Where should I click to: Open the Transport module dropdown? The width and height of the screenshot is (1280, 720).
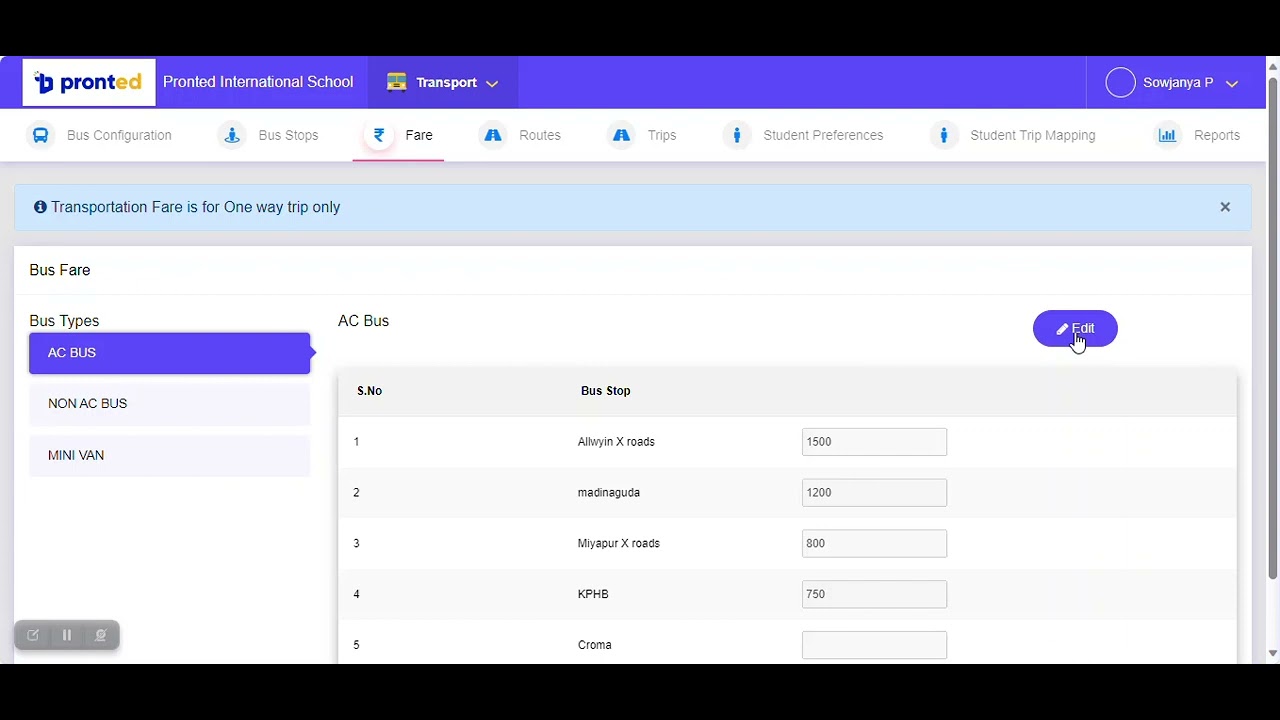443,82
